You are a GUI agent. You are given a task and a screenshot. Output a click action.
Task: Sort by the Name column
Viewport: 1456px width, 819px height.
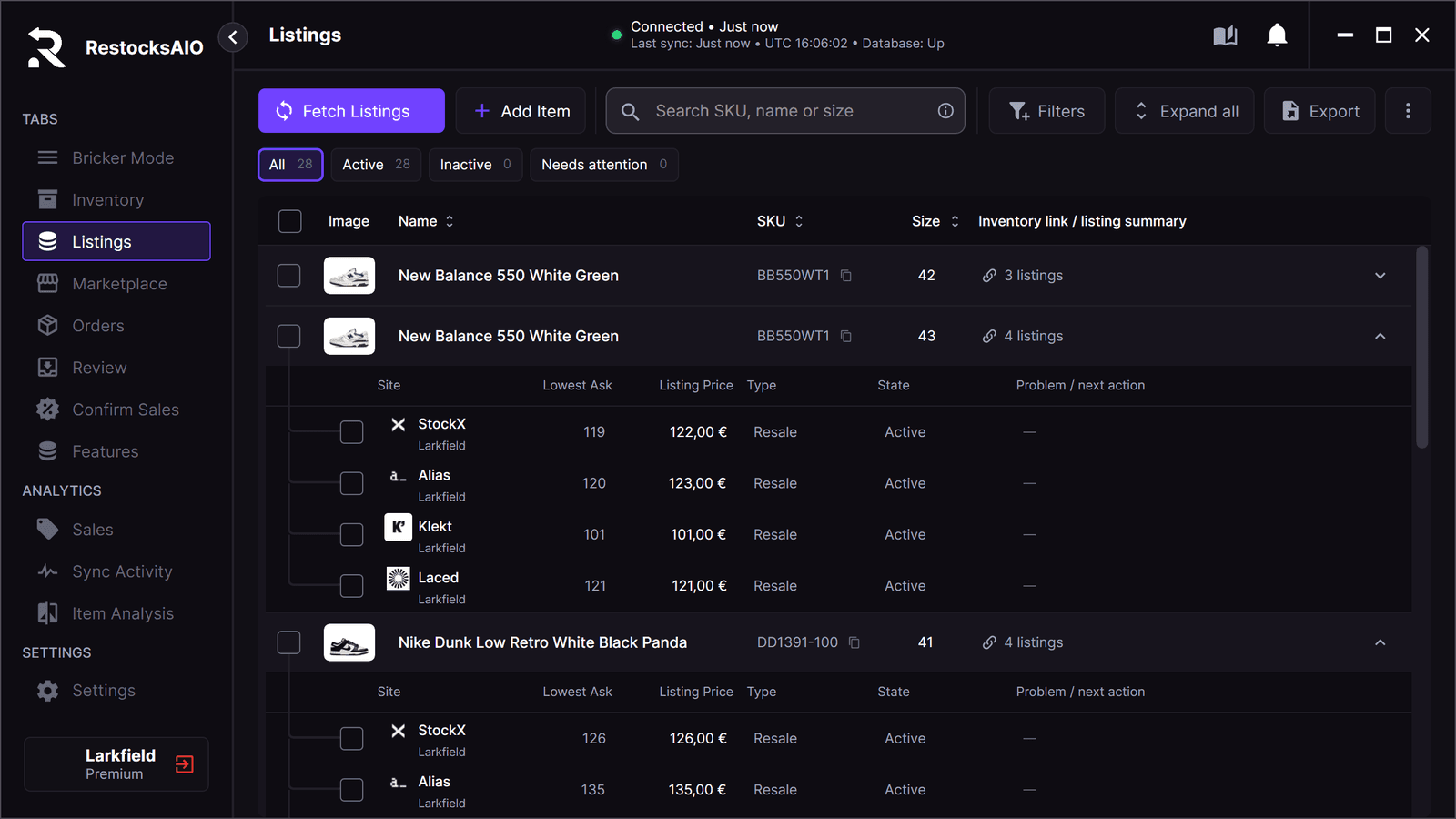point(426,221)
